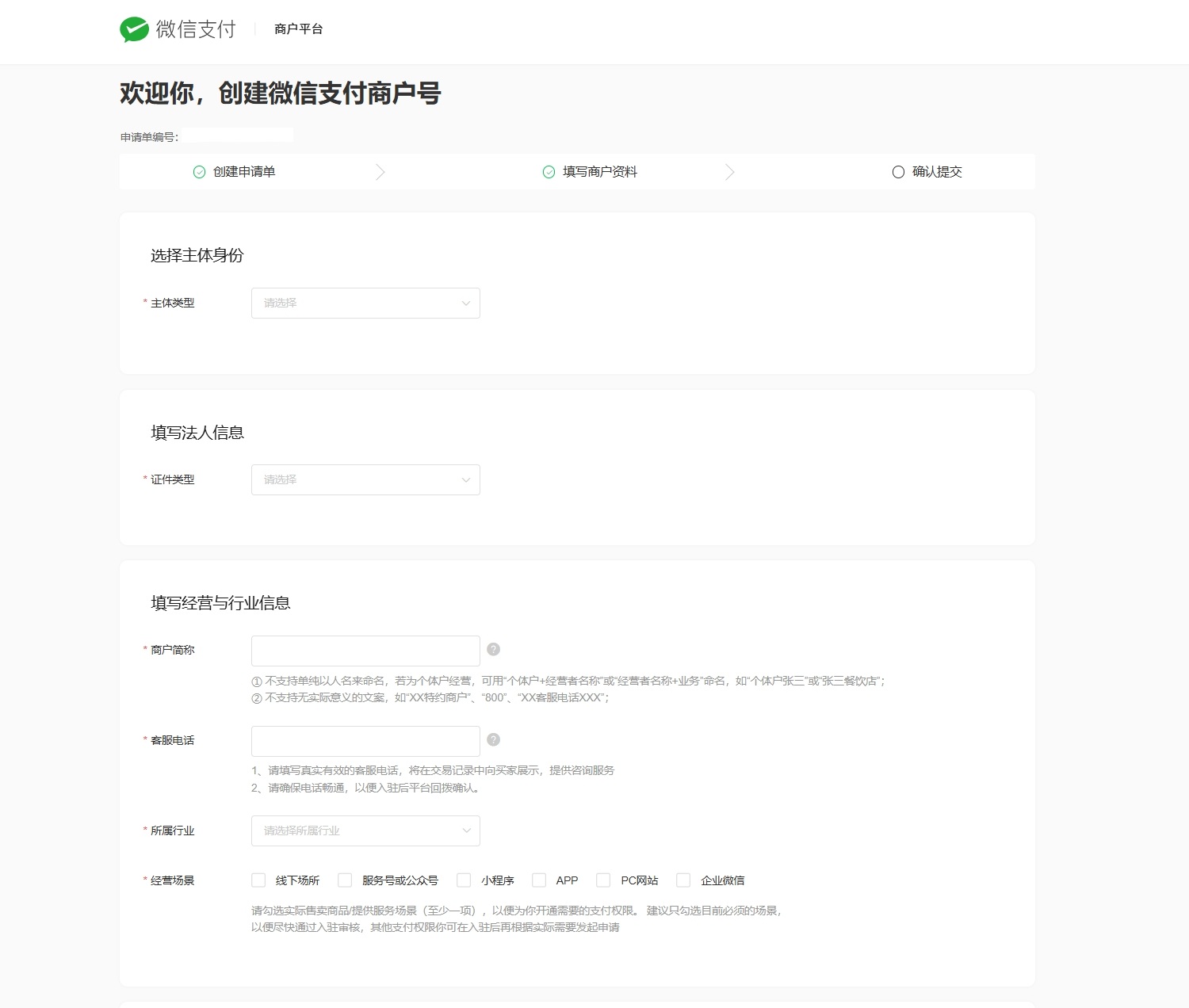The image size is (1189, 1008).
Task: Click the 选择主体身份 section heading
Action: [197, 255]
